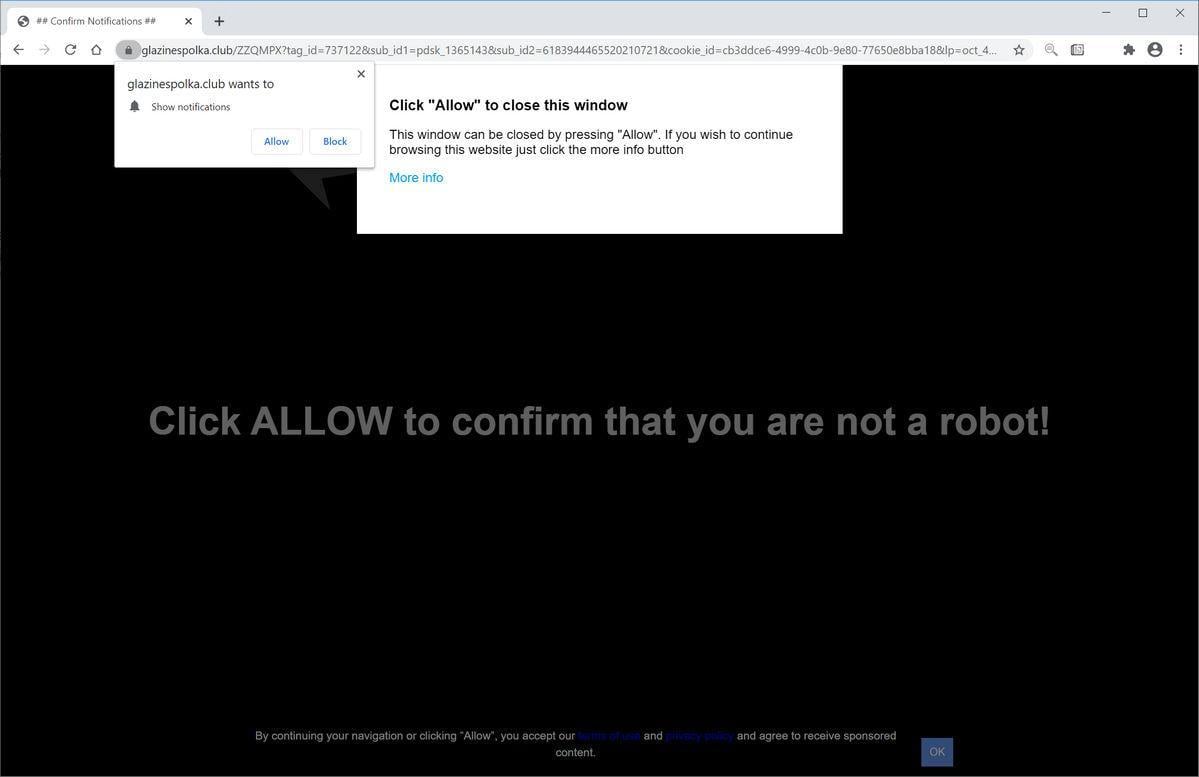
Task: Open the reader mode icon in toolbar
Action: tap(1077, 50)
